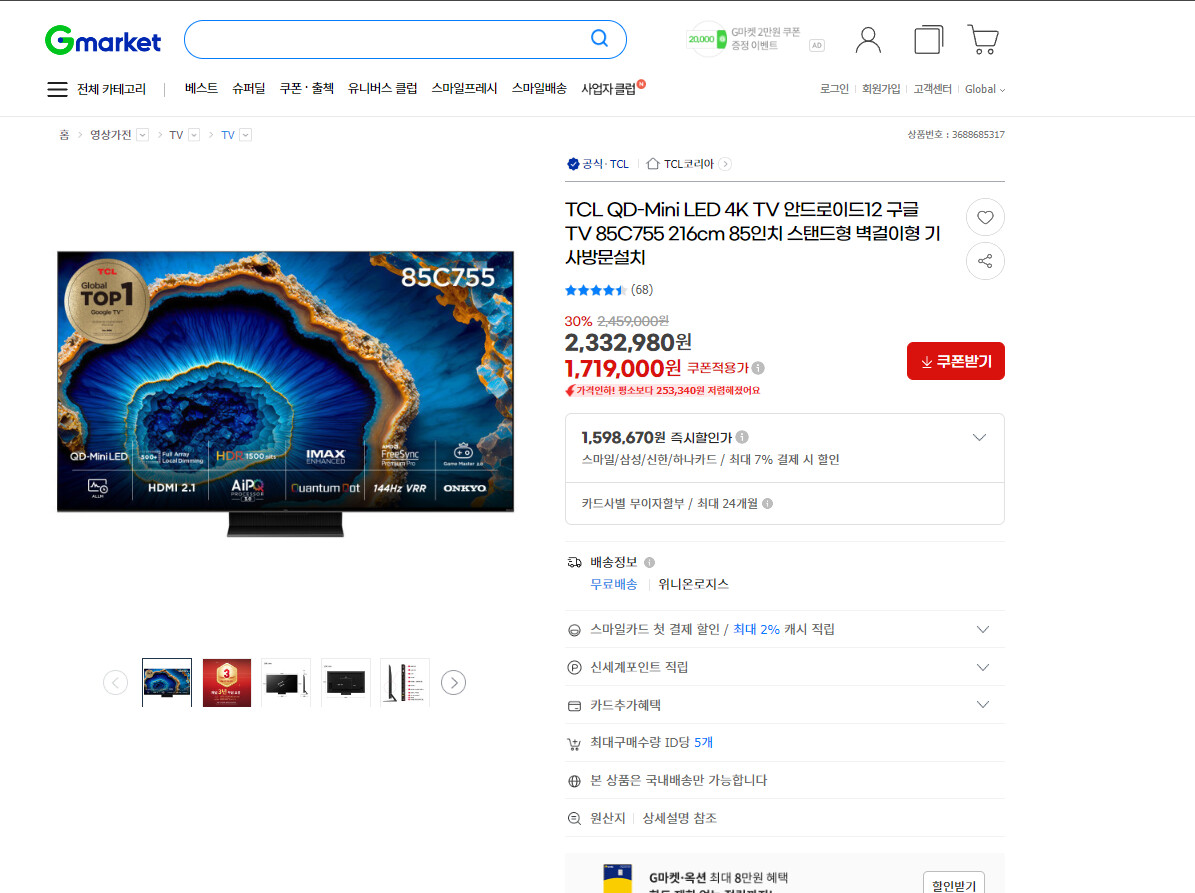Click the 카드사별 무이자할부 row
Screen dimensions: 1195x893
pyautogui.click(x=785, y=504)
